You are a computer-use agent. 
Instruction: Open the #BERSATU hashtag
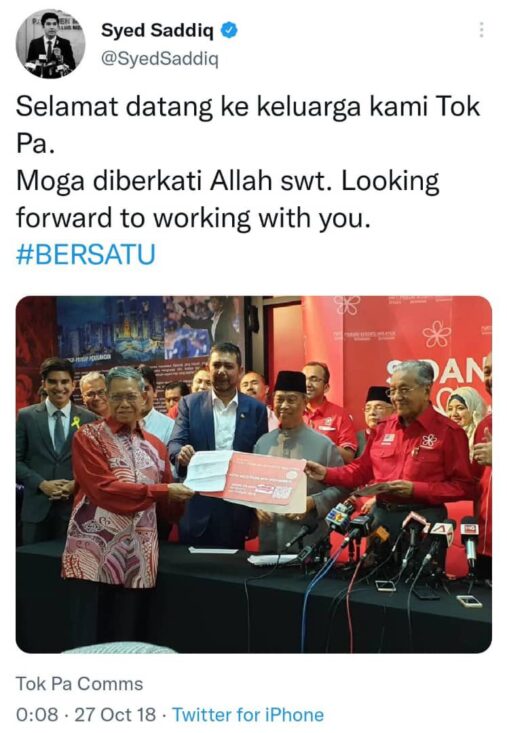86,254
